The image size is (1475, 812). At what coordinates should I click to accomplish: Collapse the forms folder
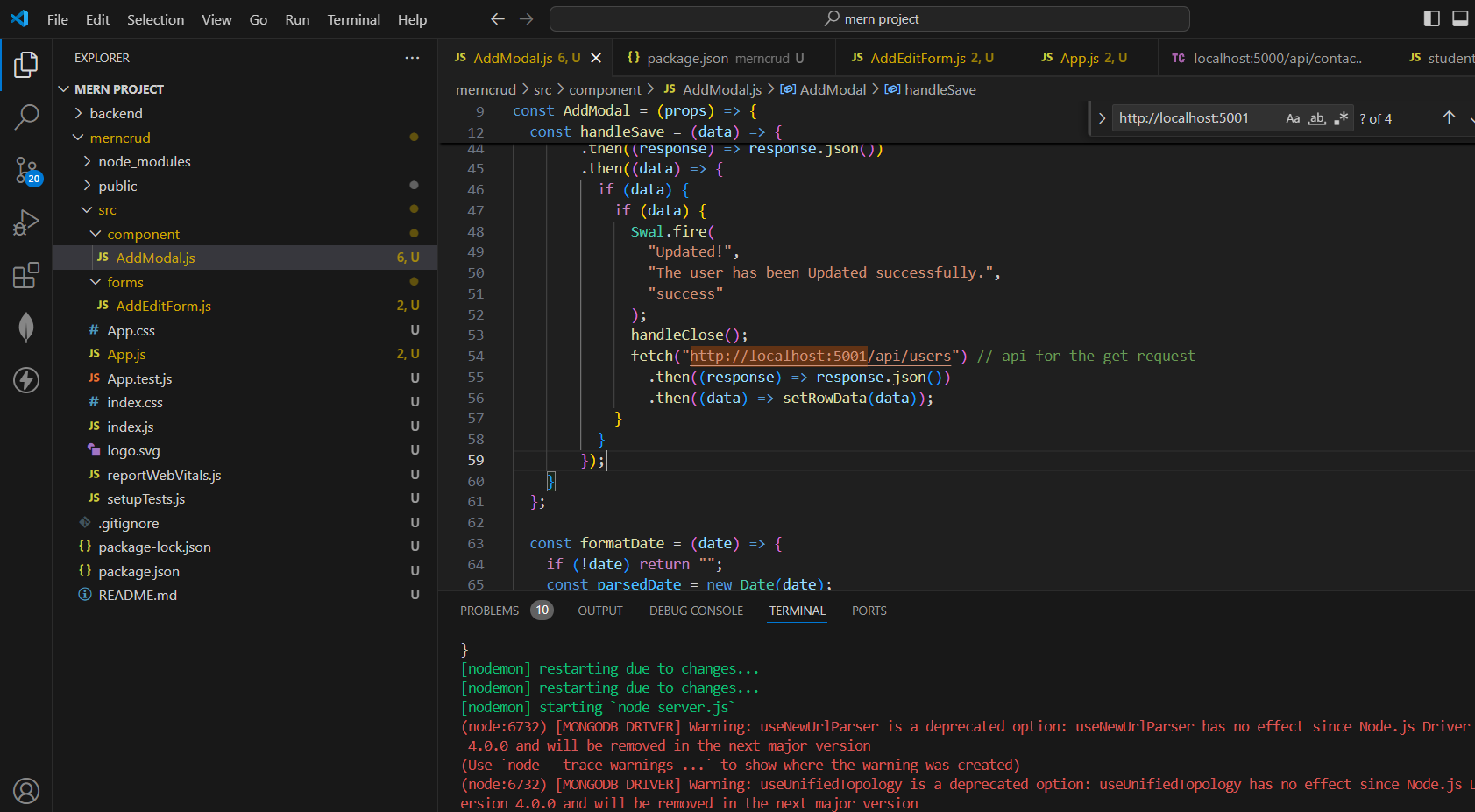coord(124,282)
